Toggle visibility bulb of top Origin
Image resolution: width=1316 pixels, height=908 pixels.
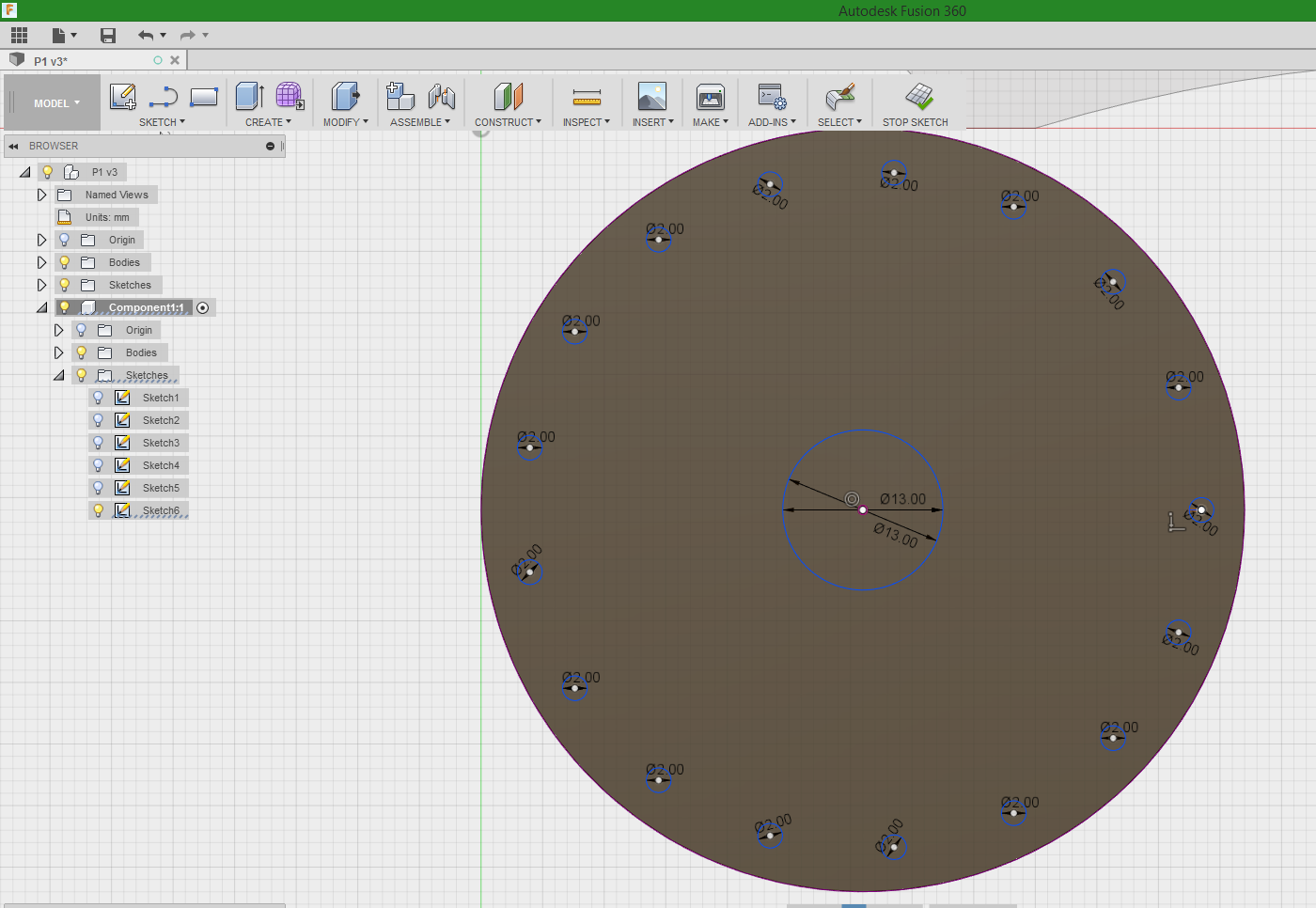coord(64,240)
